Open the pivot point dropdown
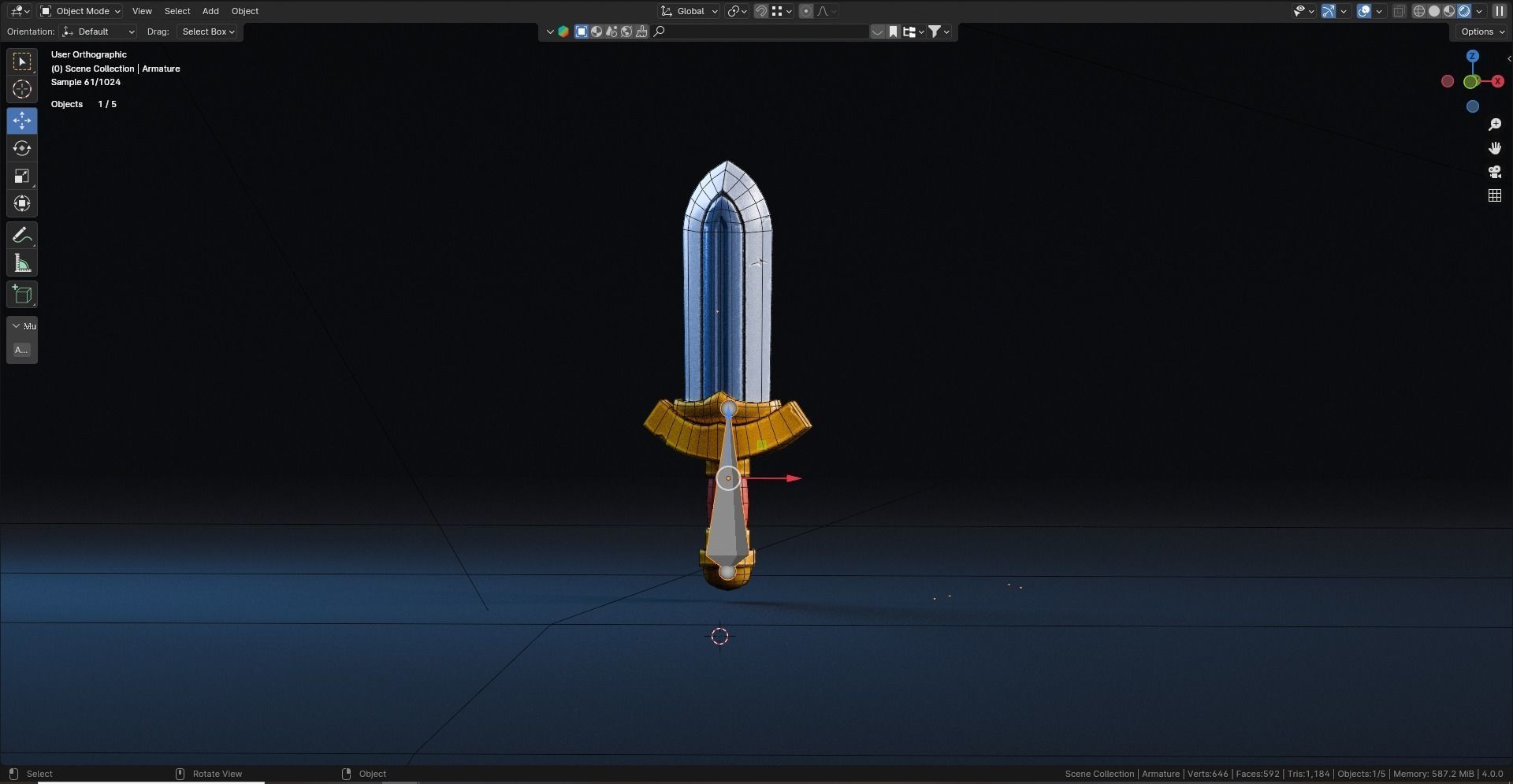 click(x=738, y=11)
